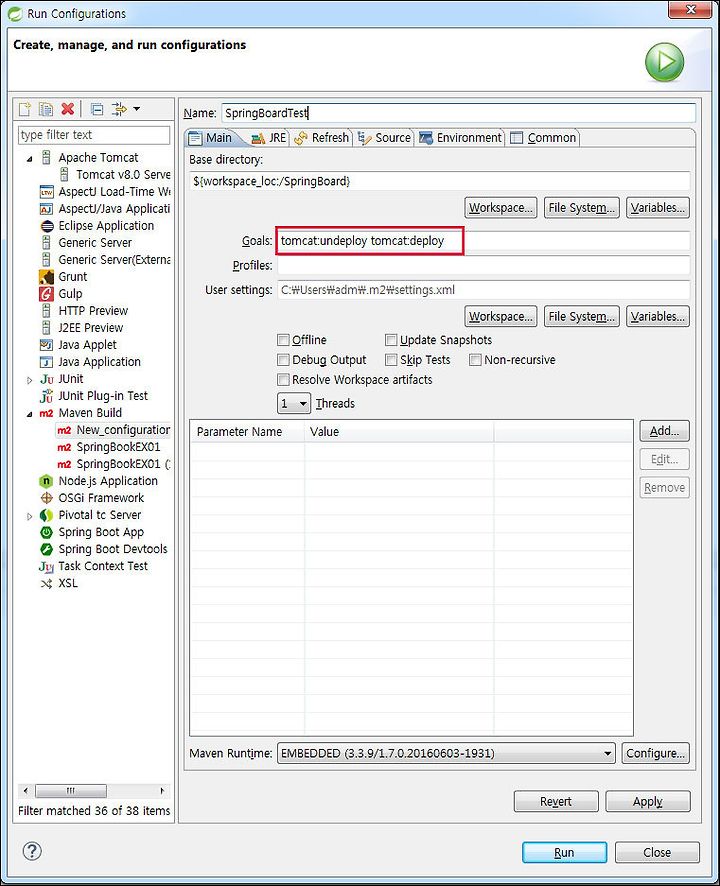Enable the Update Snapshots checkbox
The width and height of the screenshot is (720, 886).
pyautogui.click(x=391, y=340)
